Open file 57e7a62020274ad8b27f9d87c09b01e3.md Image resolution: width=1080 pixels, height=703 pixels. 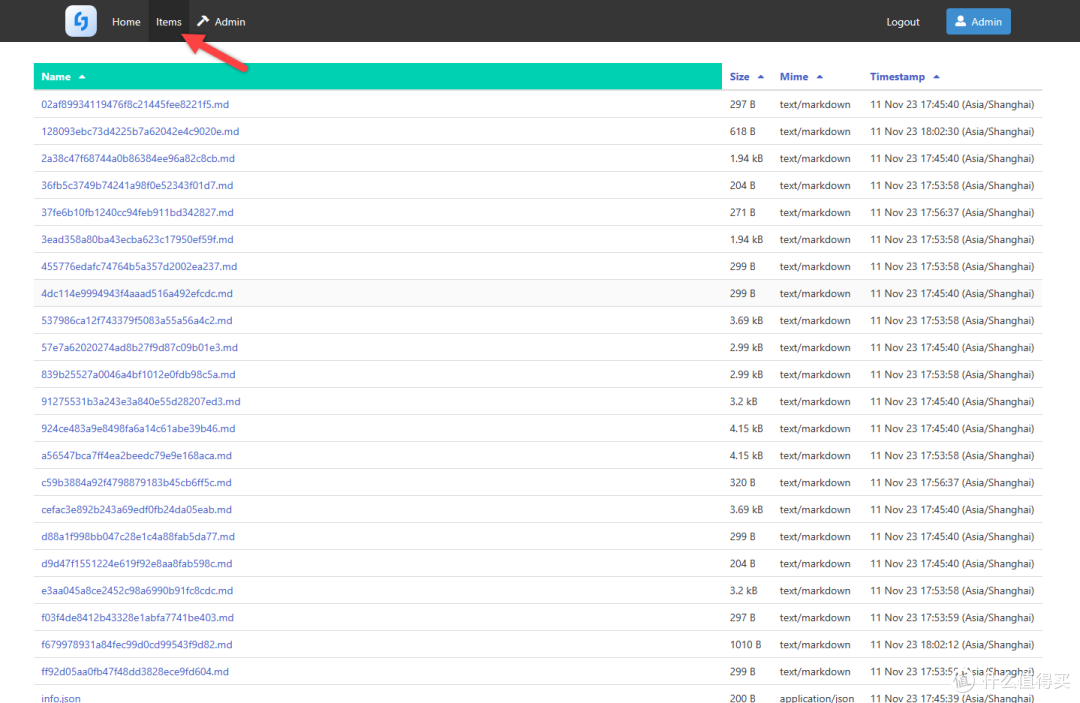click(139, 347)
